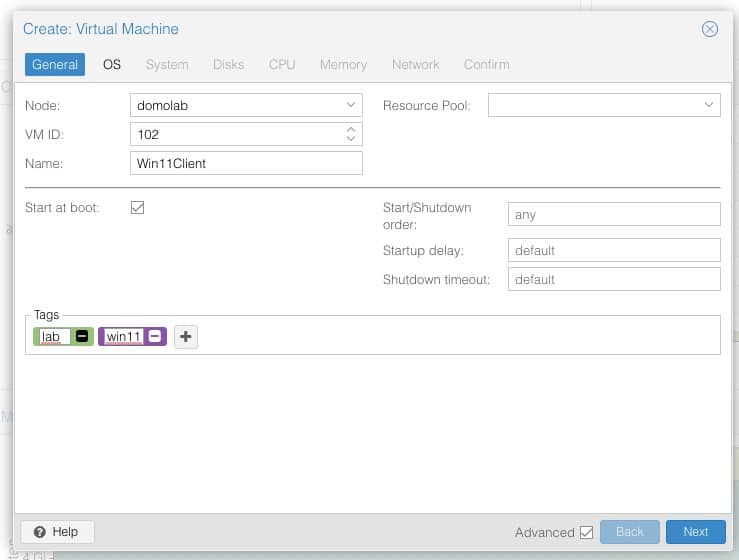Viewport: 739px width, 560px height.
Task: Increment the VM ID with up arrow
Action: [351, 129]
